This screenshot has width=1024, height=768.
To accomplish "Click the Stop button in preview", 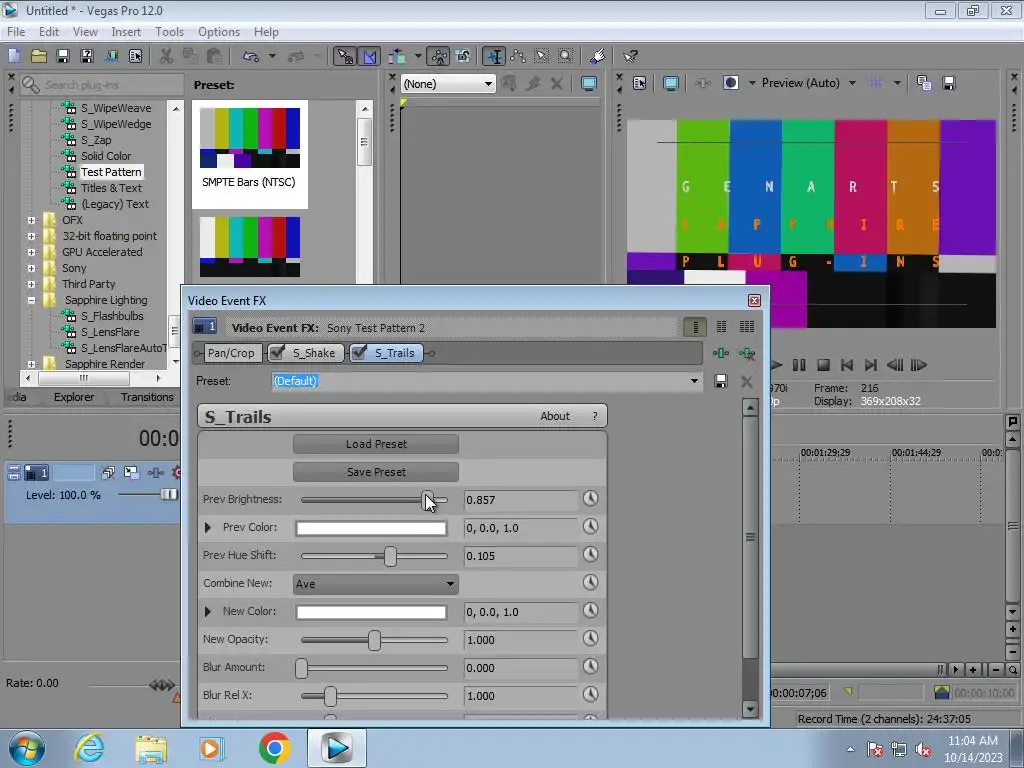I will pos(824,365).
